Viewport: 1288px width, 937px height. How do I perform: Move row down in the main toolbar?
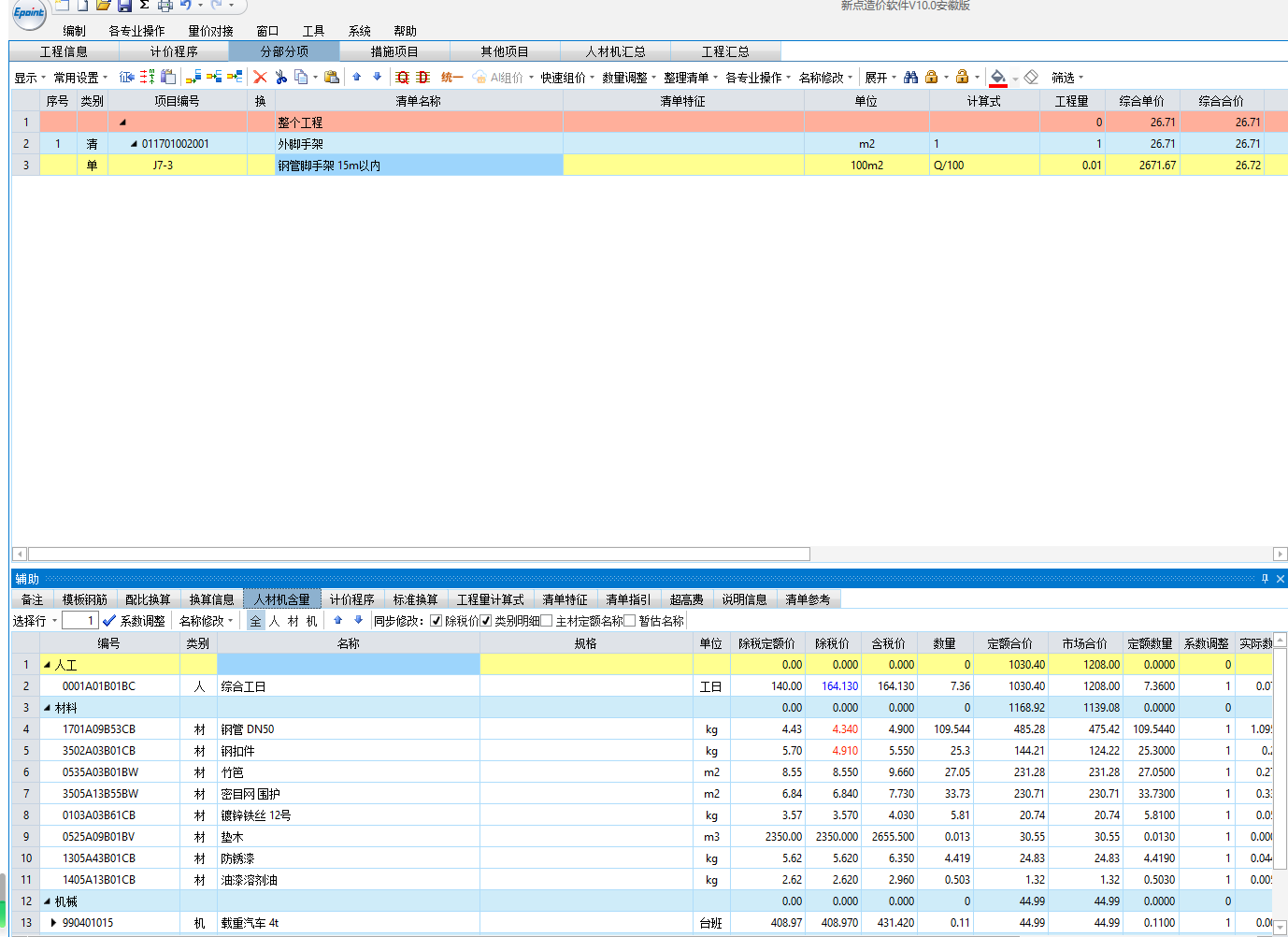[378, 78]
